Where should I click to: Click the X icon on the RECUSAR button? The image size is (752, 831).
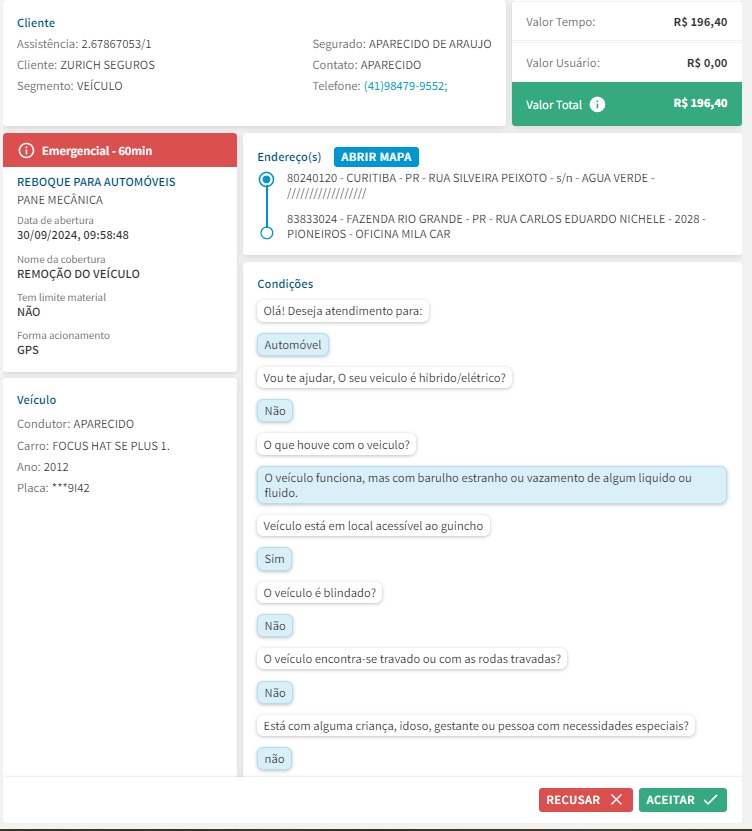click(x=616, y=800)
